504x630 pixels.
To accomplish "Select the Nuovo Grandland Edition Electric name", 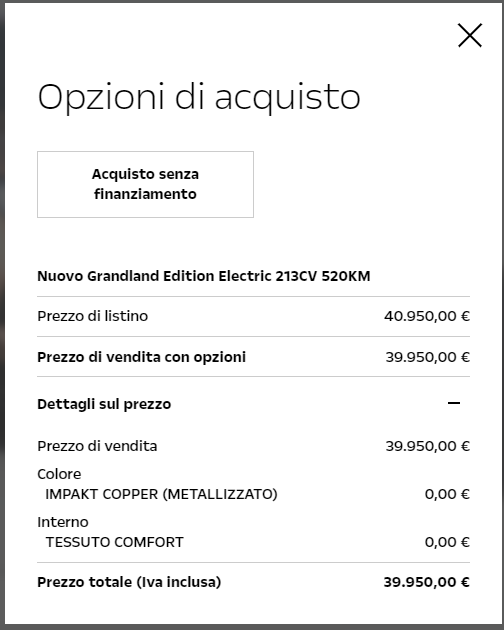I will 204,276.
